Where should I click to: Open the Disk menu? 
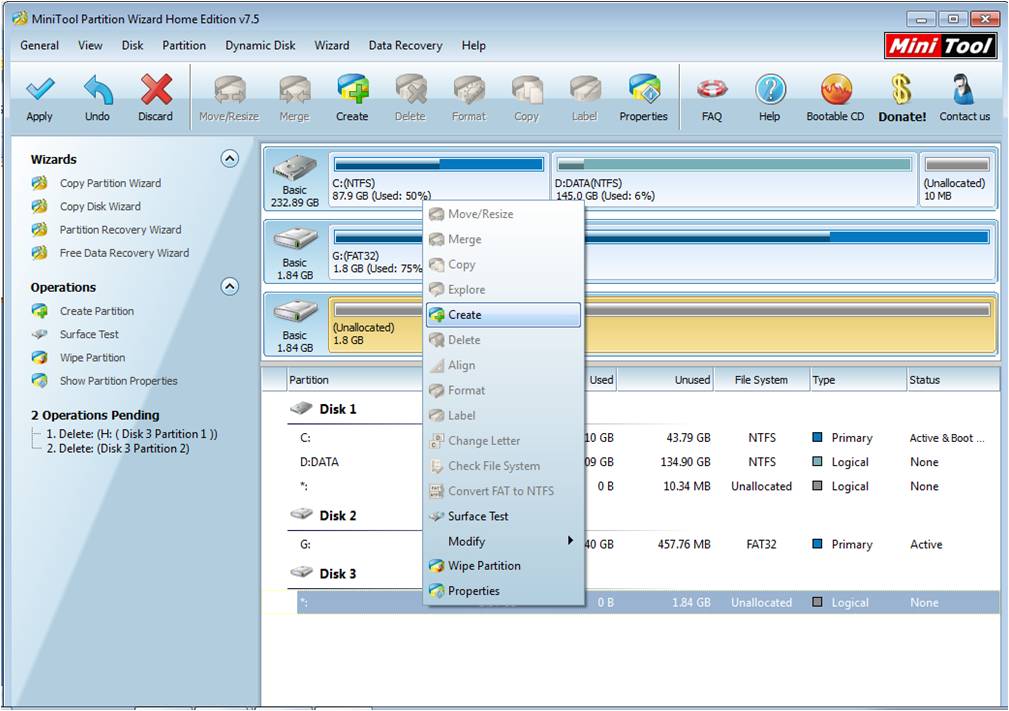click(132, 46)
